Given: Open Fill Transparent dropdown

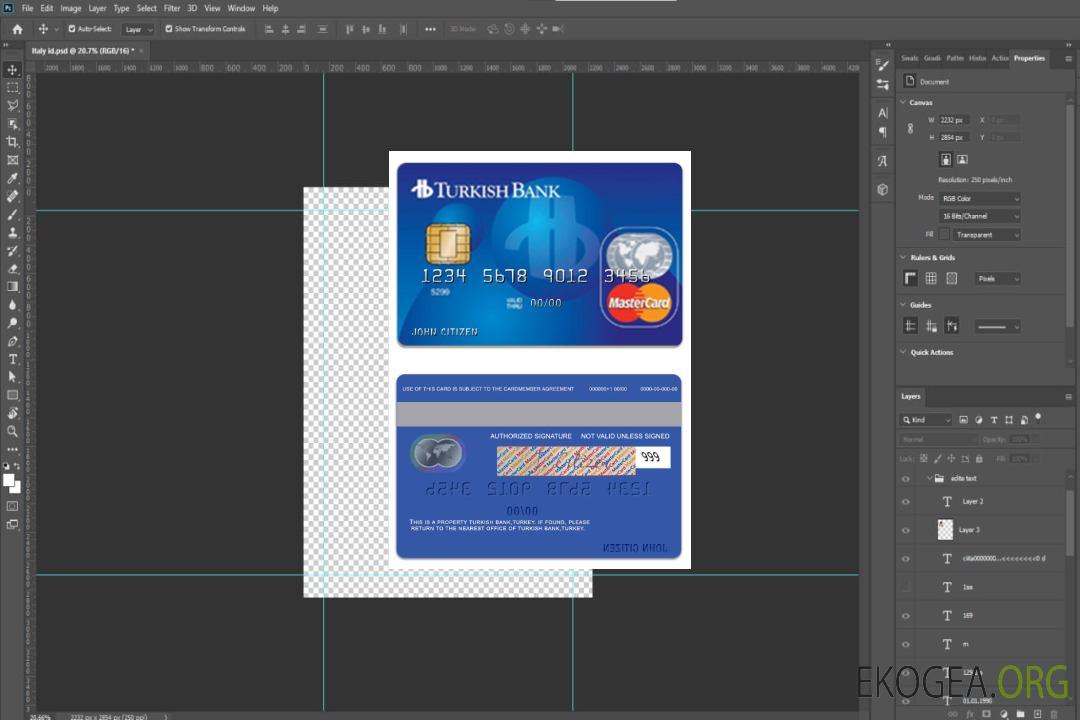Looking at the screenshot, I should coord(986,235).
